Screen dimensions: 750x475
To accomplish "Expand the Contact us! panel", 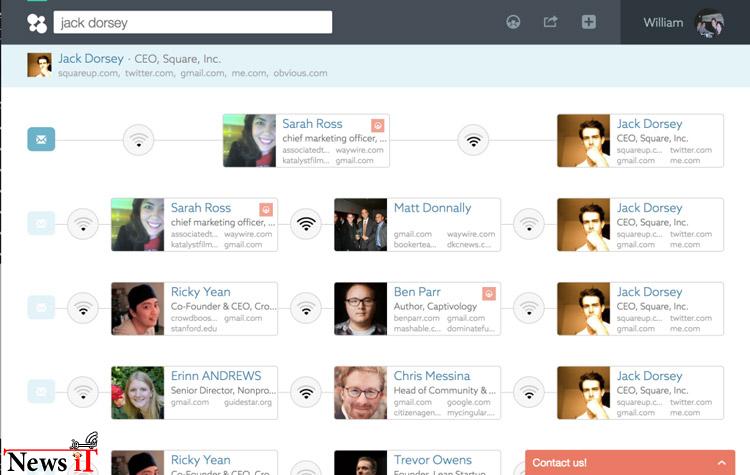I will pyautogui.click(x=630, y=463).
